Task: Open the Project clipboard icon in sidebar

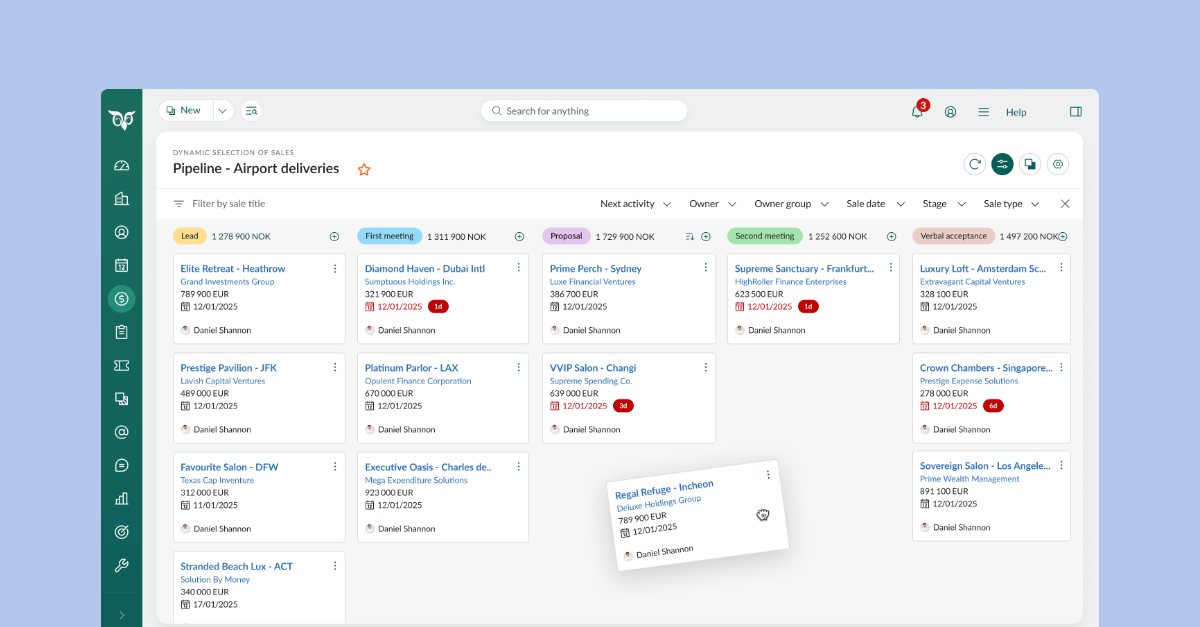Action: 122,332
